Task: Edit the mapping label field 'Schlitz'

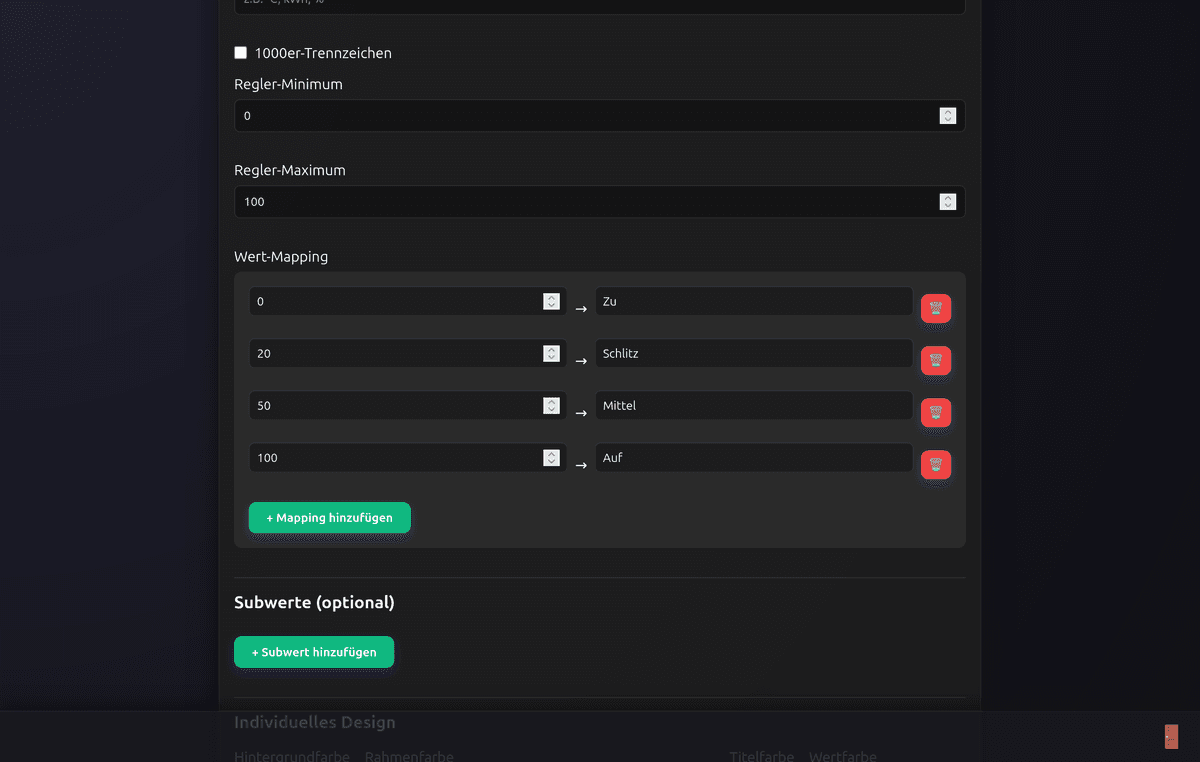Action: (754, 353)
